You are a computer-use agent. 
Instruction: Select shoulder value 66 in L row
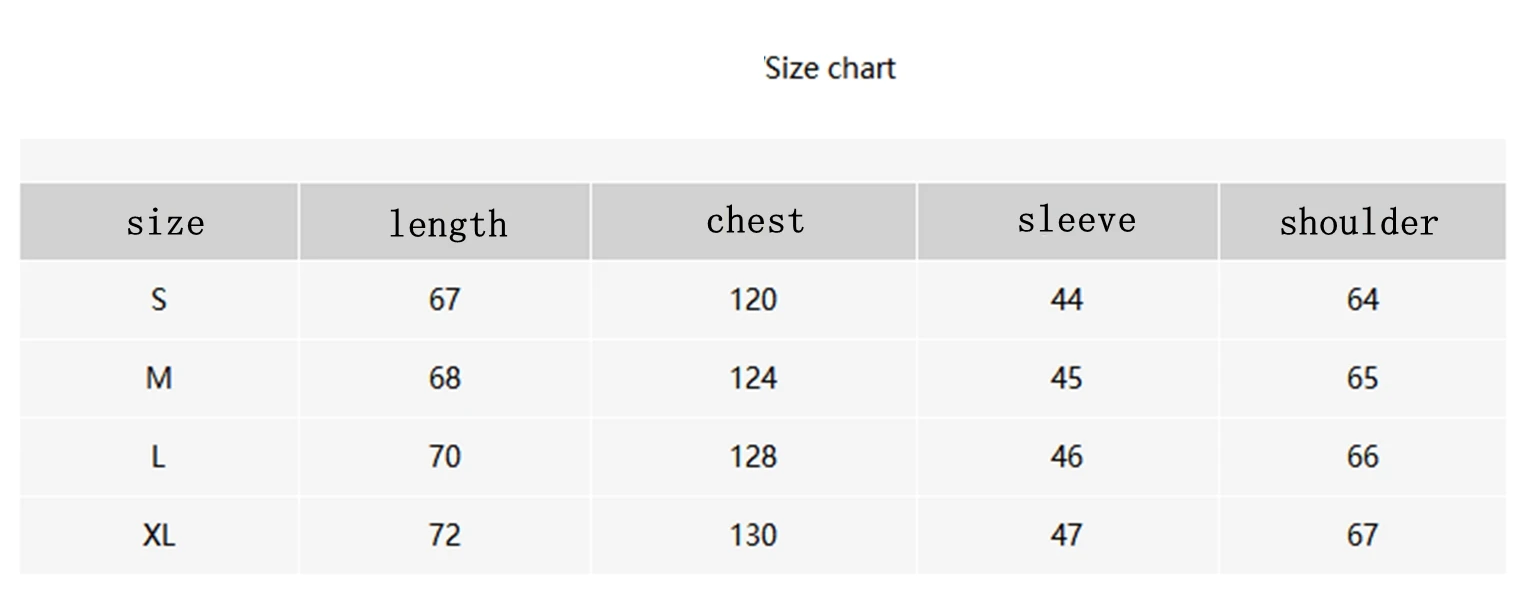[x=1363, y=457]
